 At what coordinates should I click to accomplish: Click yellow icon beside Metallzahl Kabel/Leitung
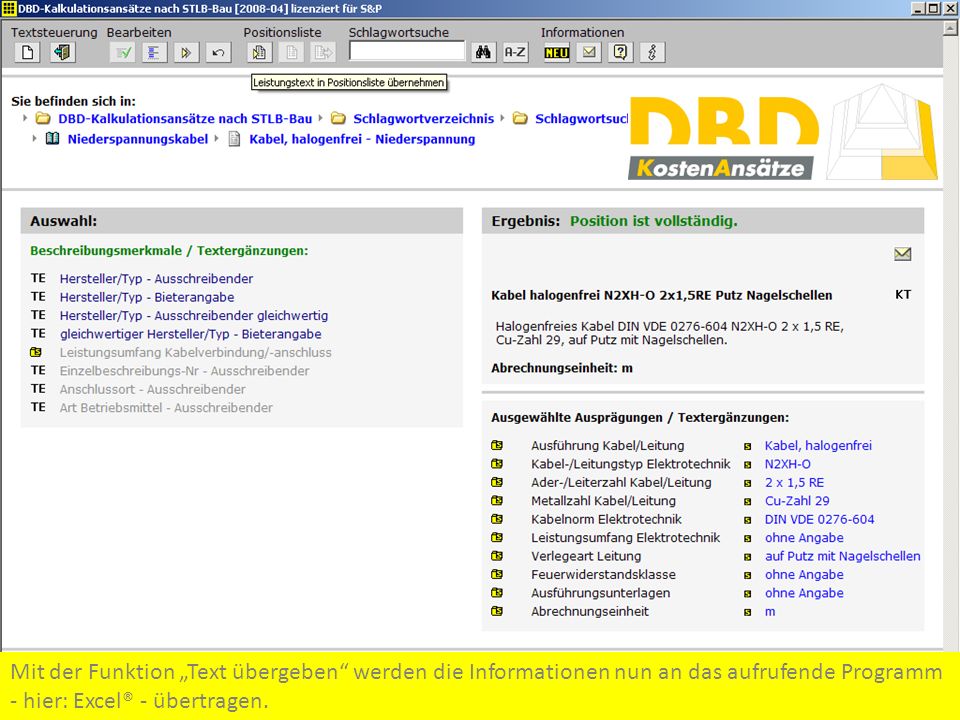[x=497, y=500]
